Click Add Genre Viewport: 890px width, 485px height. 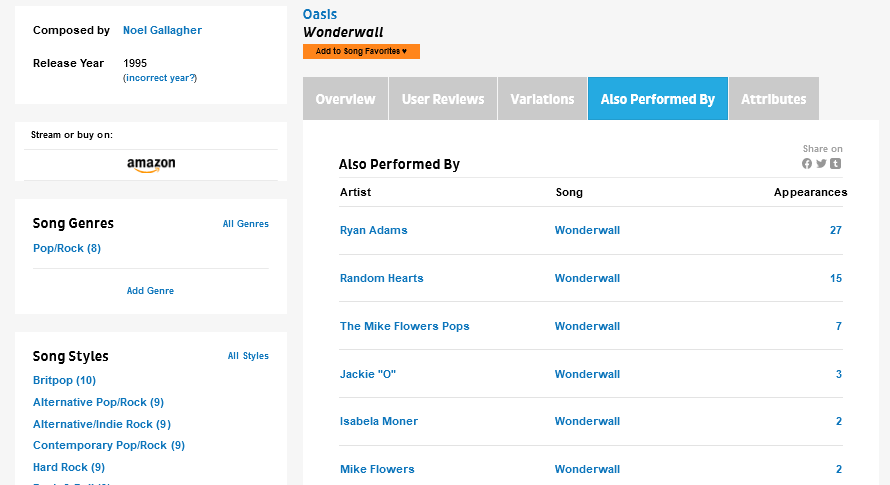(x=150, y=291)
